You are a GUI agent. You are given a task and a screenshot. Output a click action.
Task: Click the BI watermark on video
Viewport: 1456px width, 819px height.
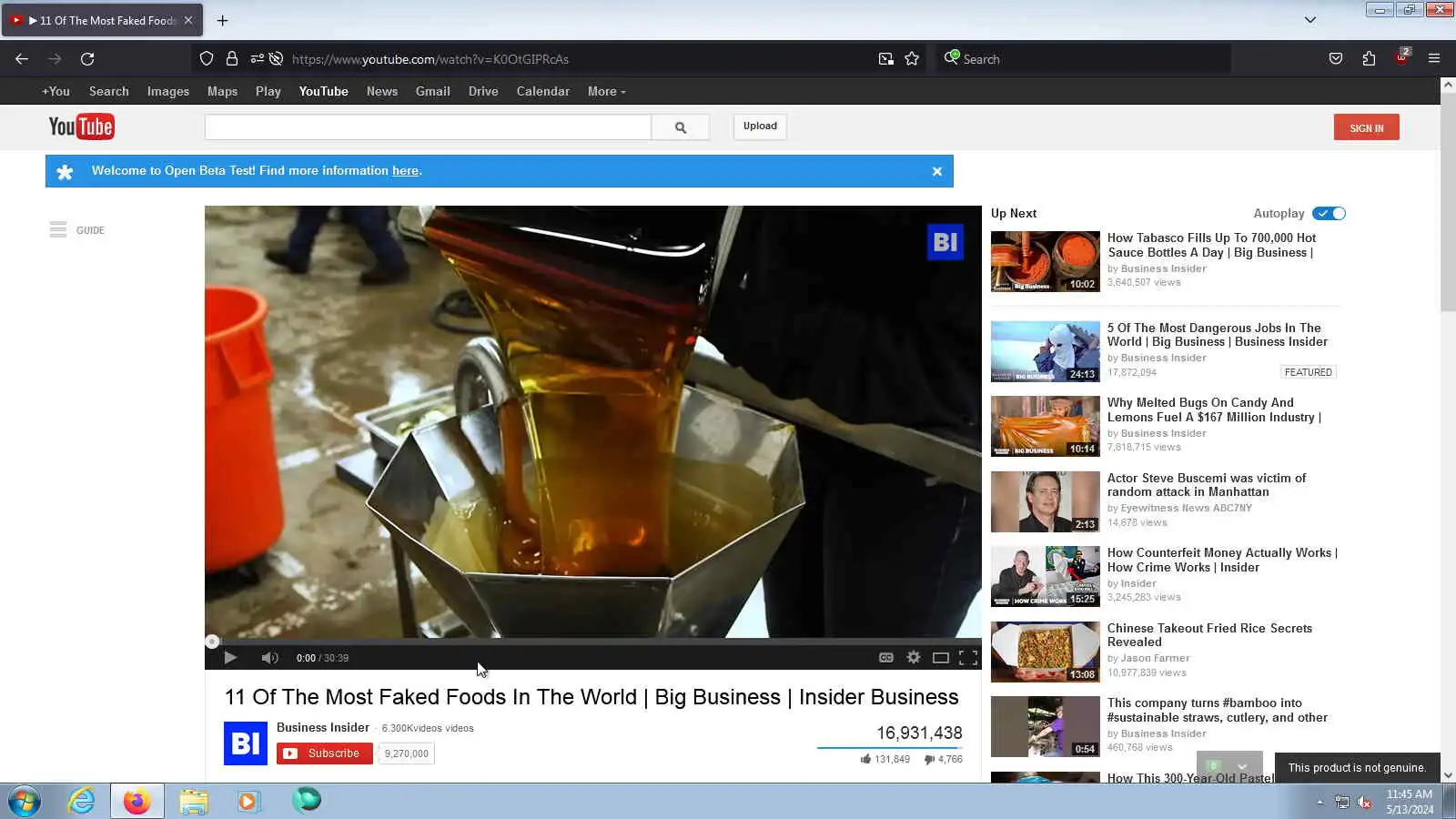click(x=945, y=242)
